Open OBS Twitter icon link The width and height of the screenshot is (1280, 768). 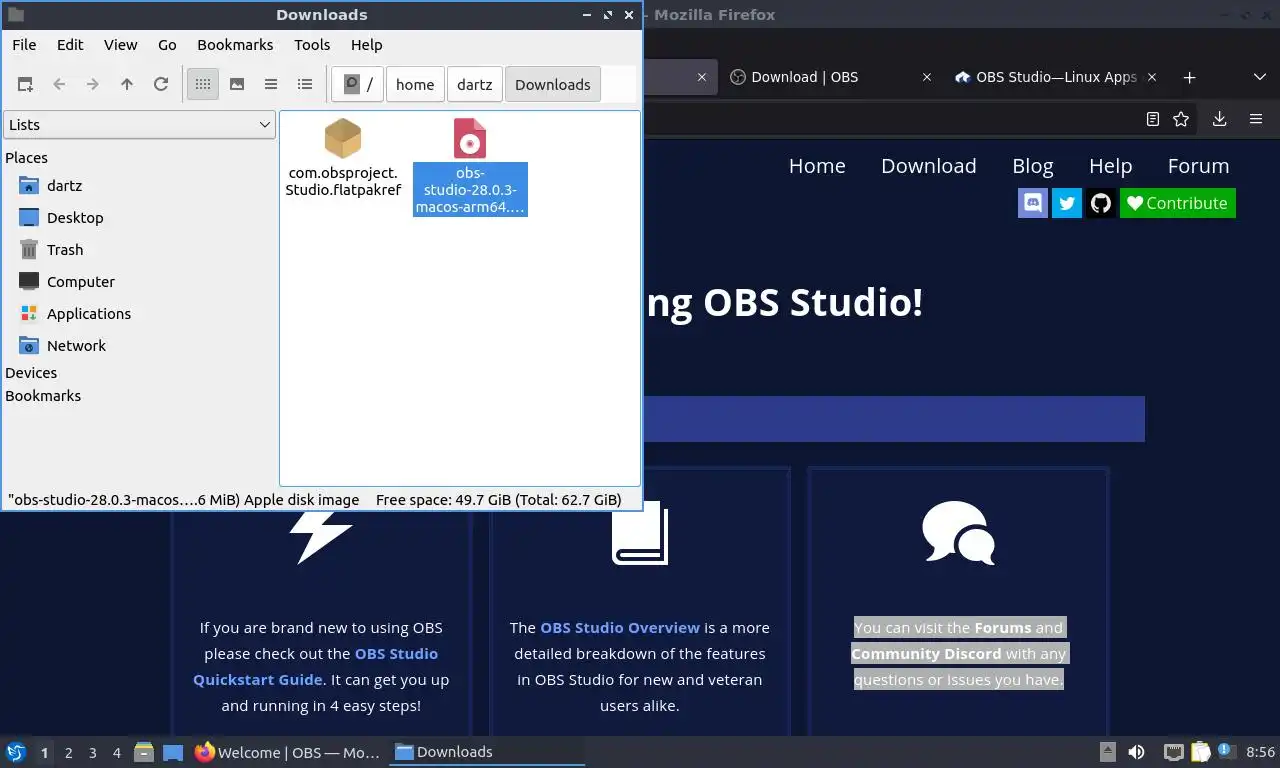point(1067,203)
